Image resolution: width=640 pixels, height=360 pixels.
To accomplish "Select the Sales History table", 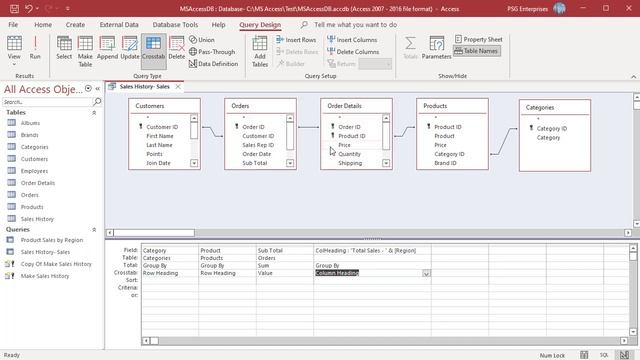I will [37, 219].
